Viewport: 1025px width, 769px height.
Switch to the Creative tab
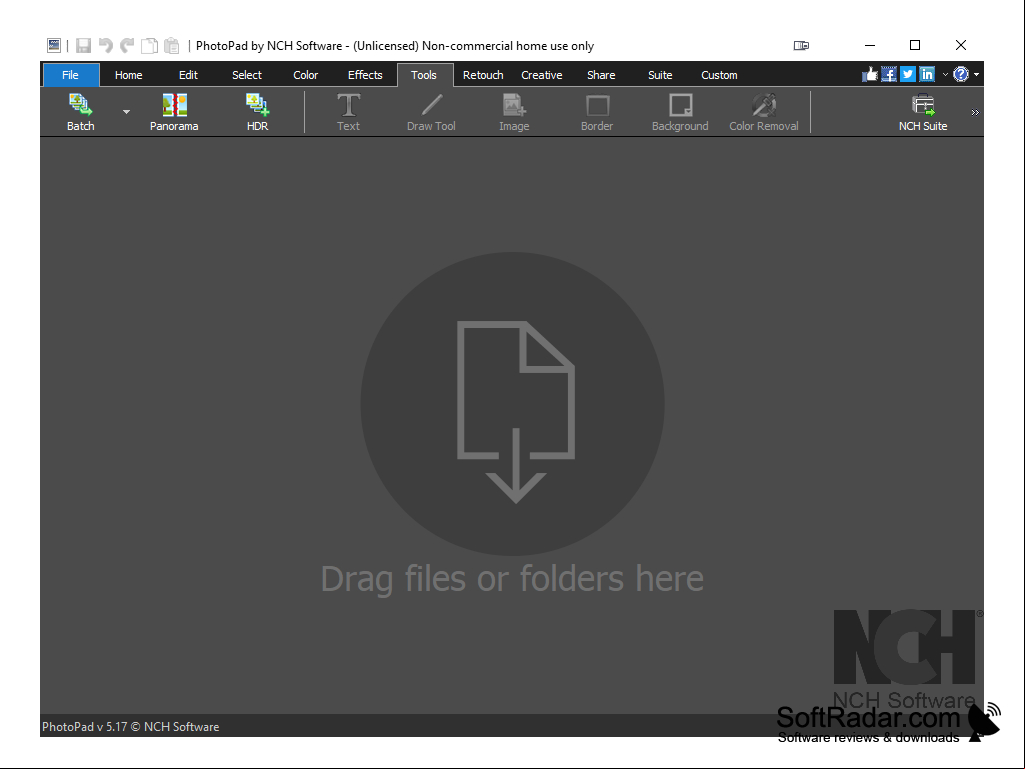tap(542, 75)
